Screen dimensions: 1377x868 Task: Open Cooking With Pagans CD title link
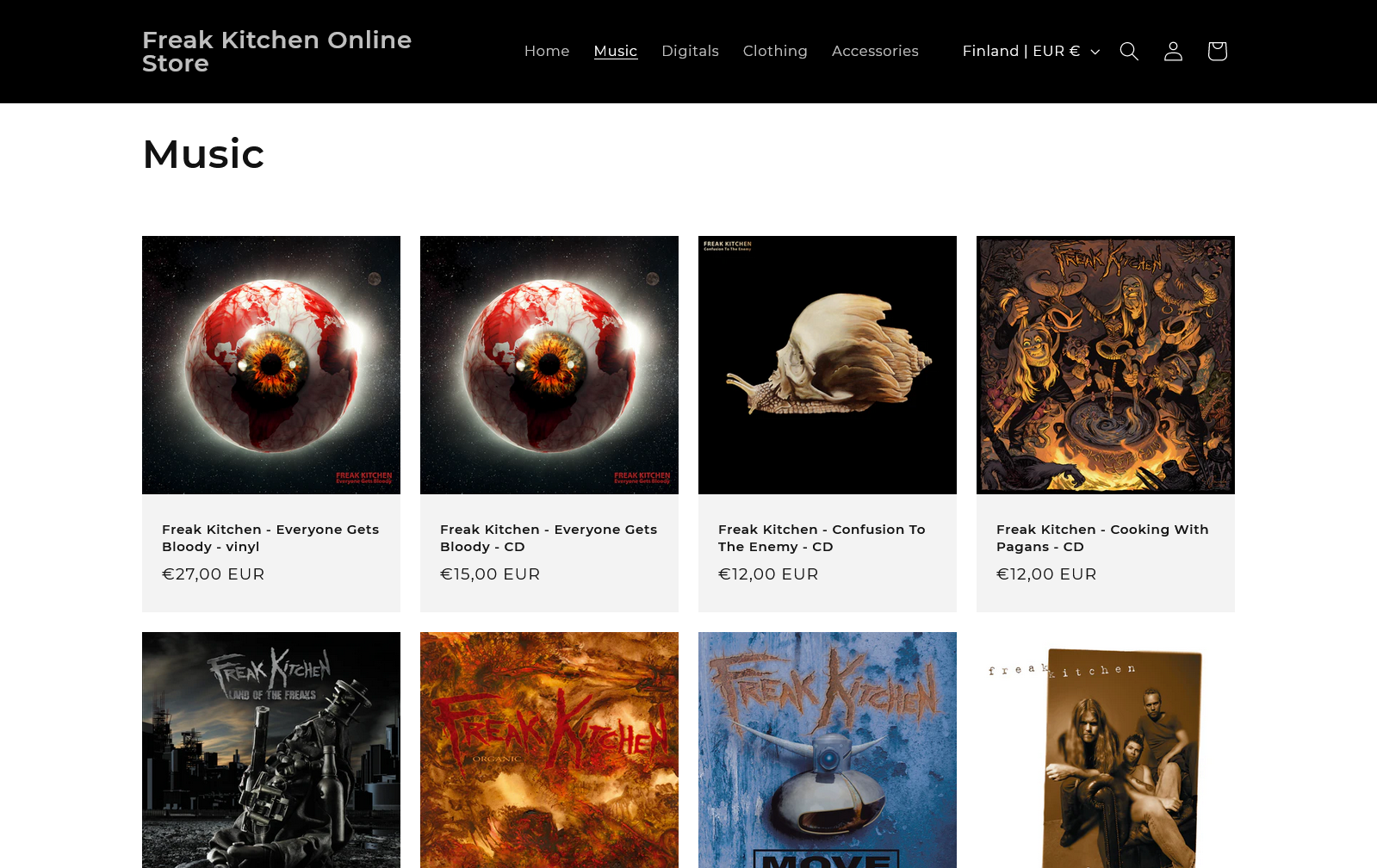pos(1102,538)
